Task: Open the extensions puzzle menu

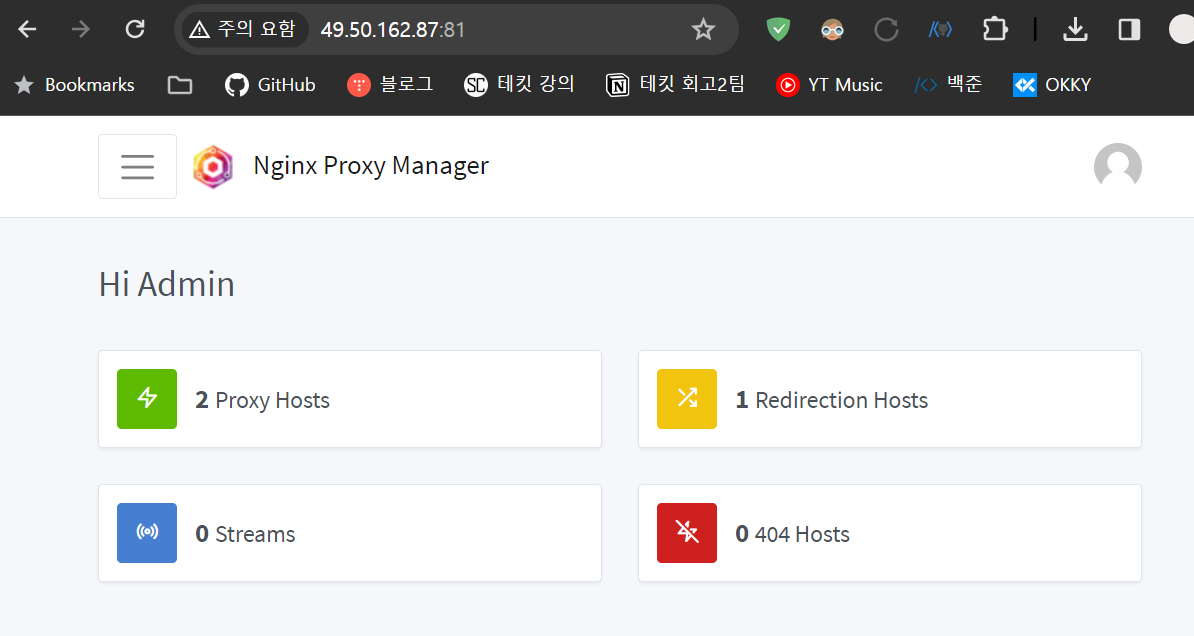Action: pyautogui.click(x=994, y=30)
